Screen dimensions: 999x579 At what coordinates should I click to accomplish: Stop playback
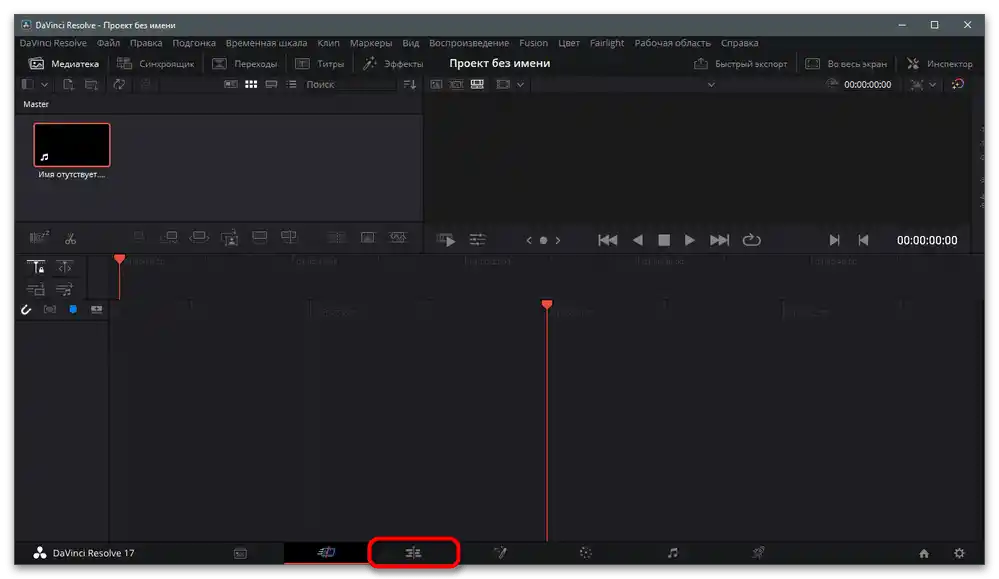(x=664, y=240)
